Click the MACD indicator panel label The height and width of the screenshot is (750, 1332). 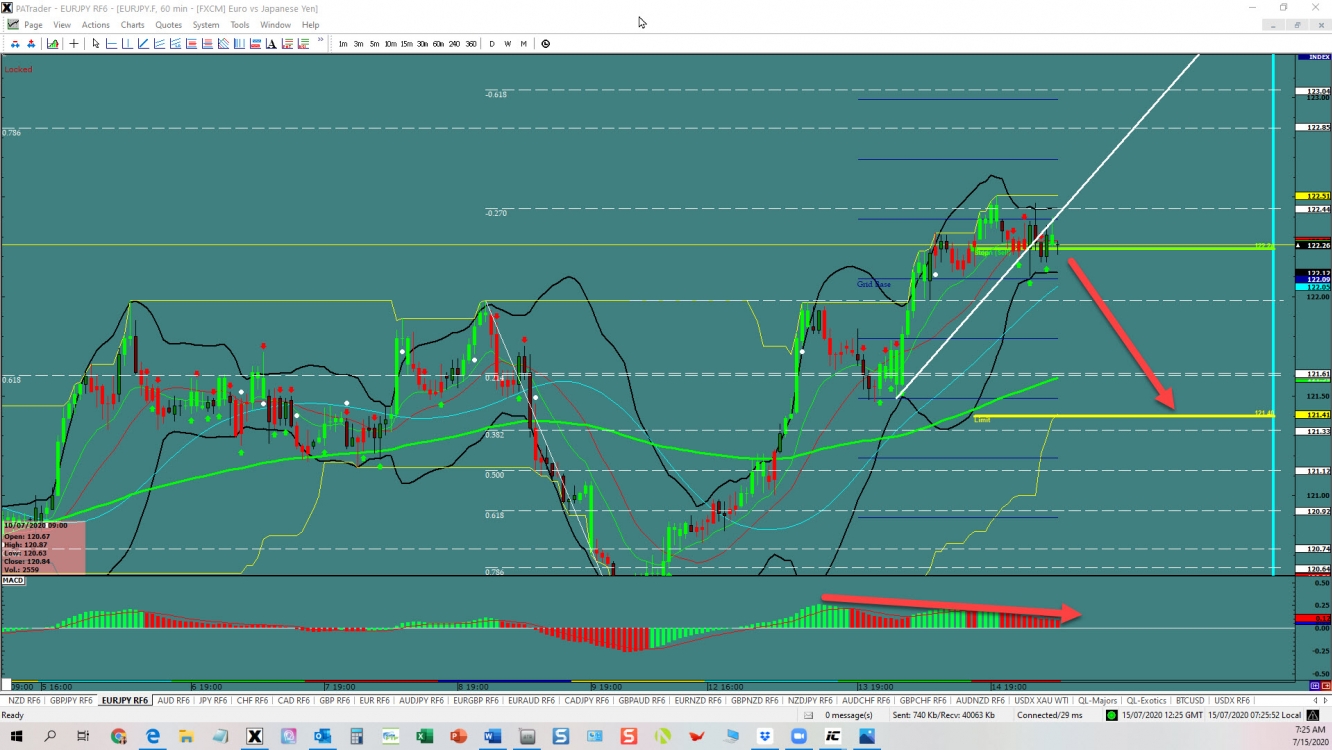(x=13, y=580)
